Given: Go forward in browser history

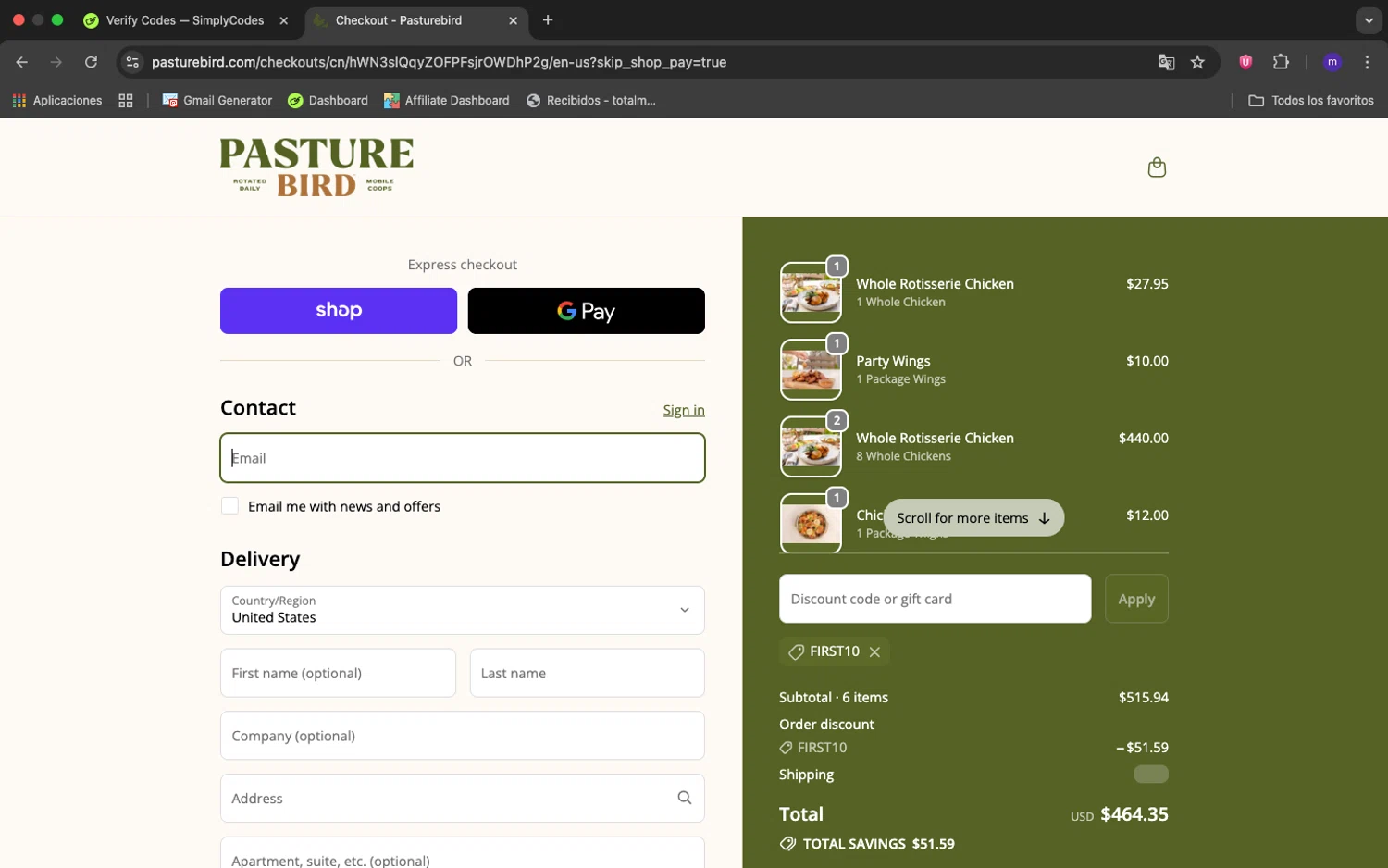Looking at the screenshot, I should point(56,62).
